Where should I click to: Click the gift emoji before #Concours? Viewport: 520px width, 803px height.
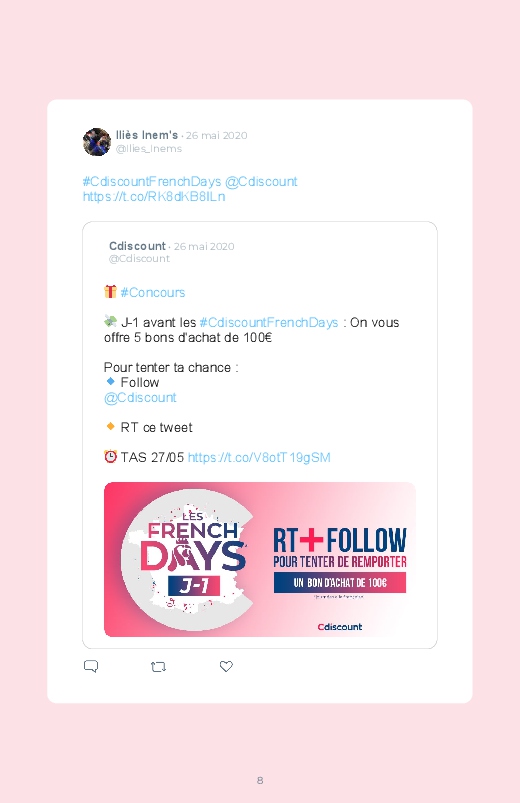pos(110,291)
